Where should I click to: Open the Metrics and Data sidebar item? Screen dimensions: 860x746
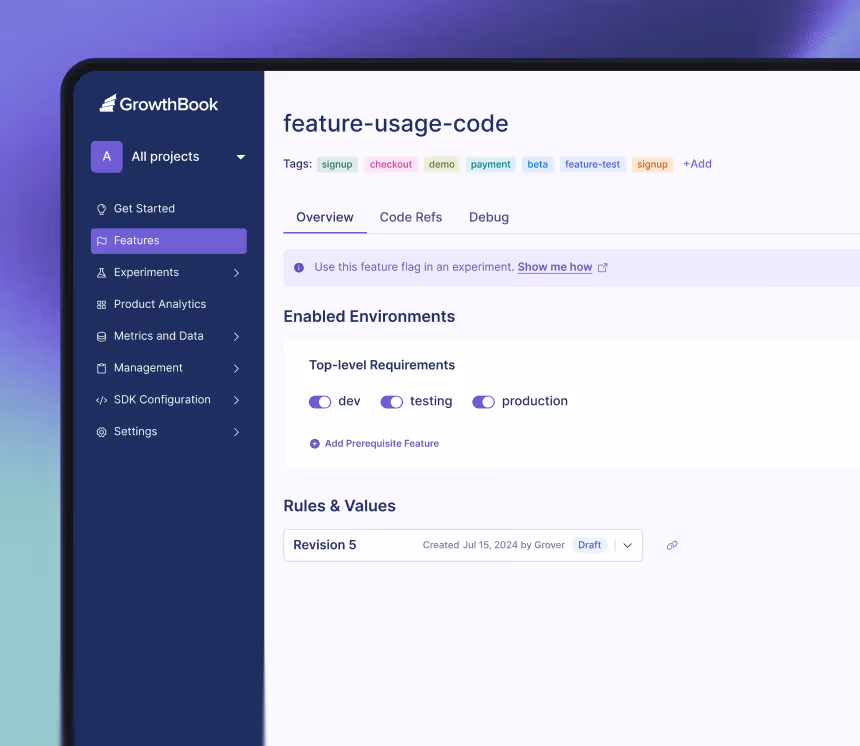169,336
